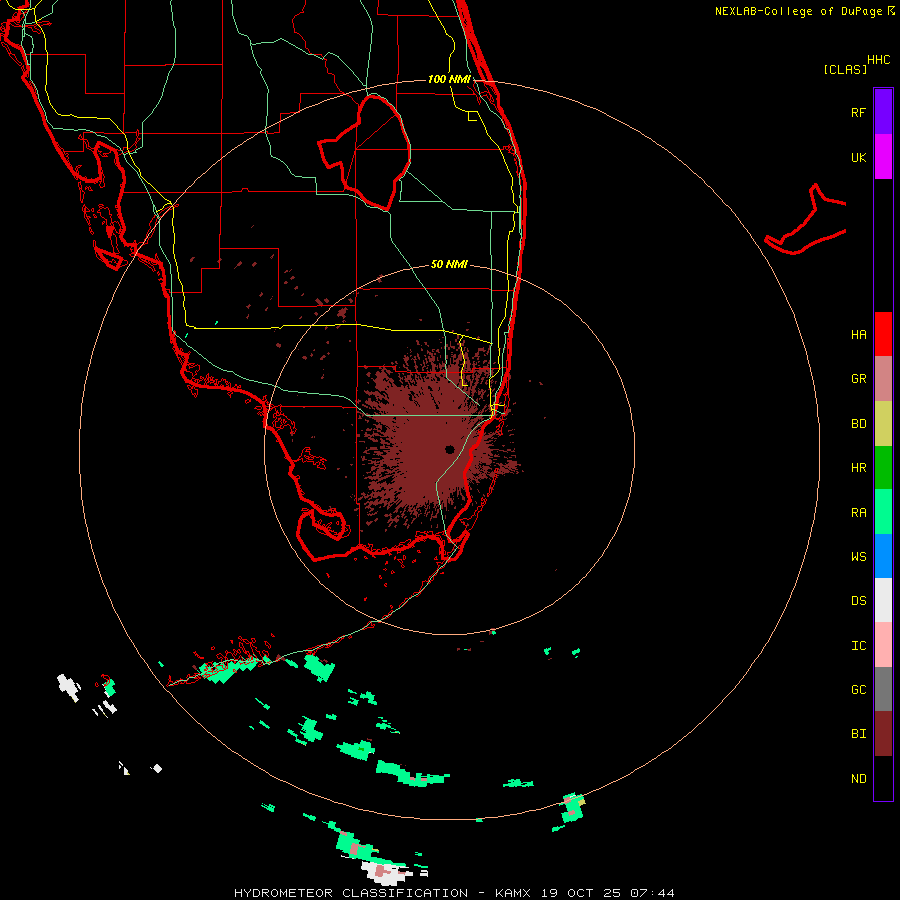The width and height of the screenshot is (900, 900).
Task: Click the RA legend label
Action: [858, 513]
